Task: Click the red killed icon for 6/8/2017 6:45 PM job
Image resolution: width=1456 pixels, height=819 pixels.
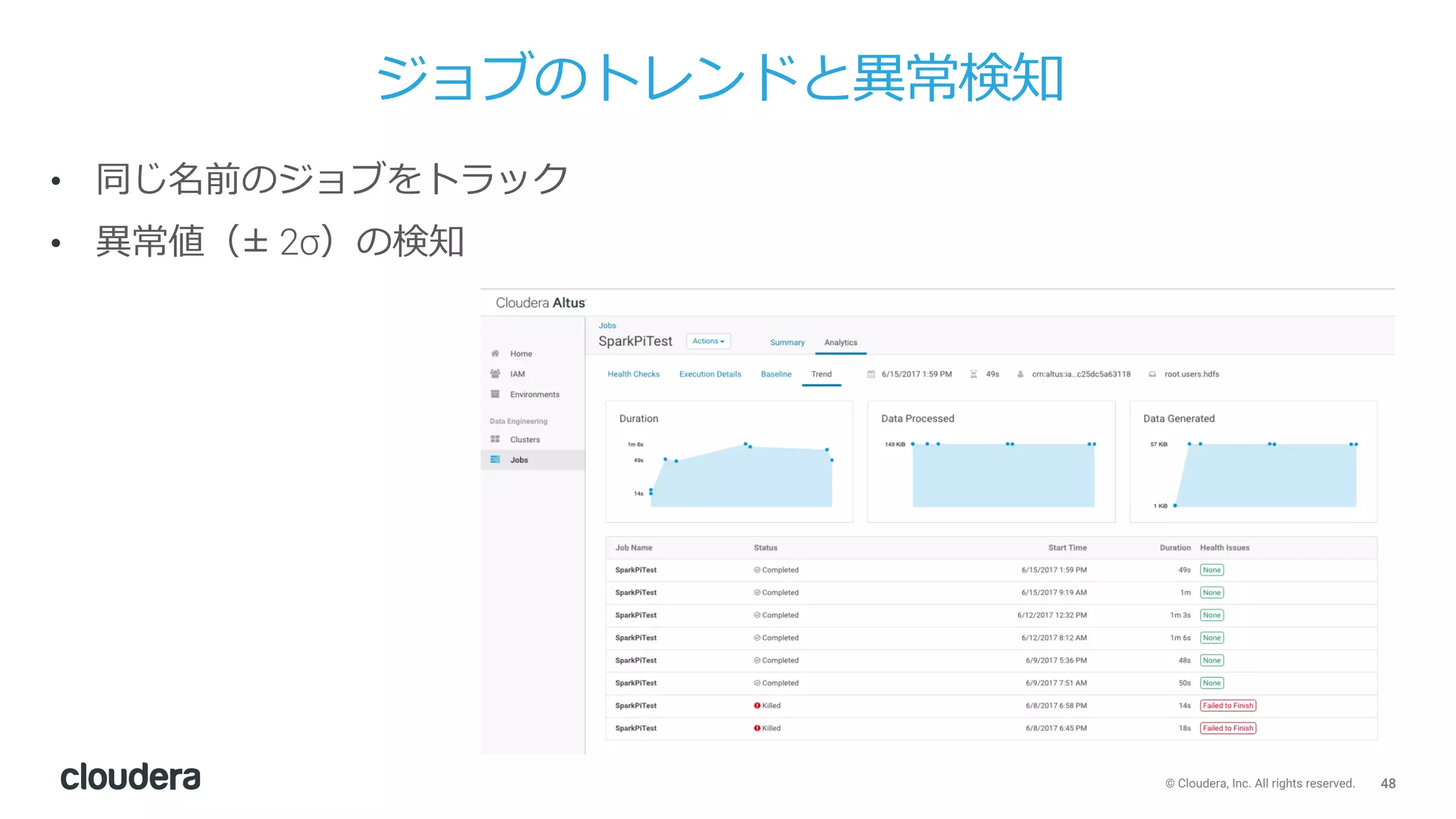Action: click(x=757, y=728)
